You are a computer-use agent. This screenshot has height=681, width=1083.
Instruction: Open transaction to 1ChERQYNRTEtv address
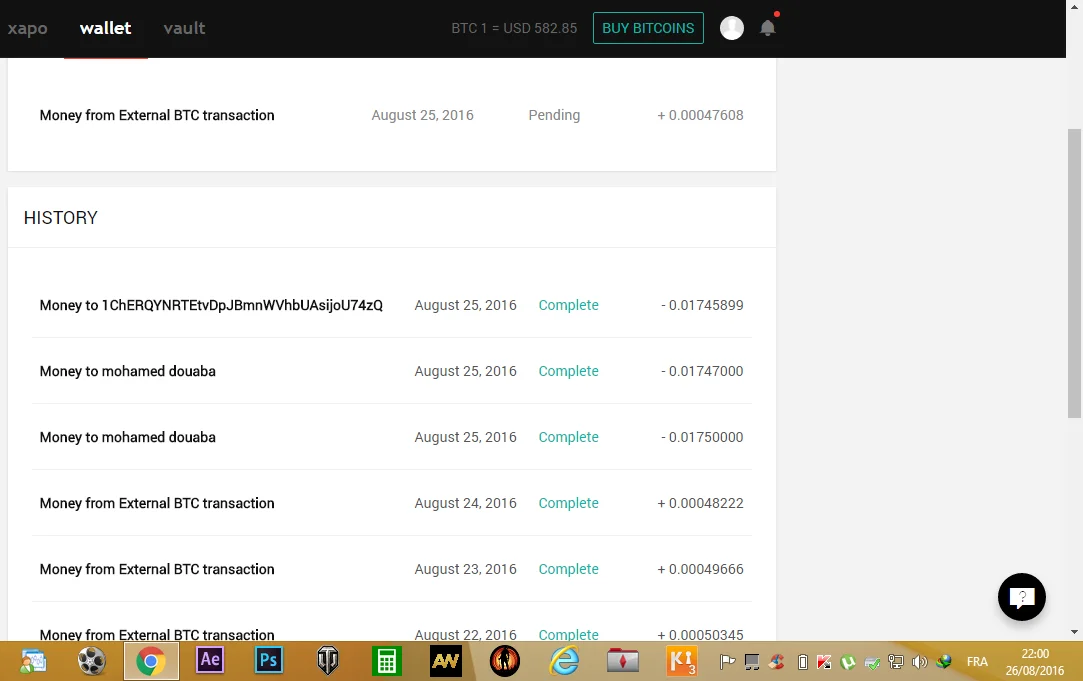pyautogui.click(x=211, y=305)
